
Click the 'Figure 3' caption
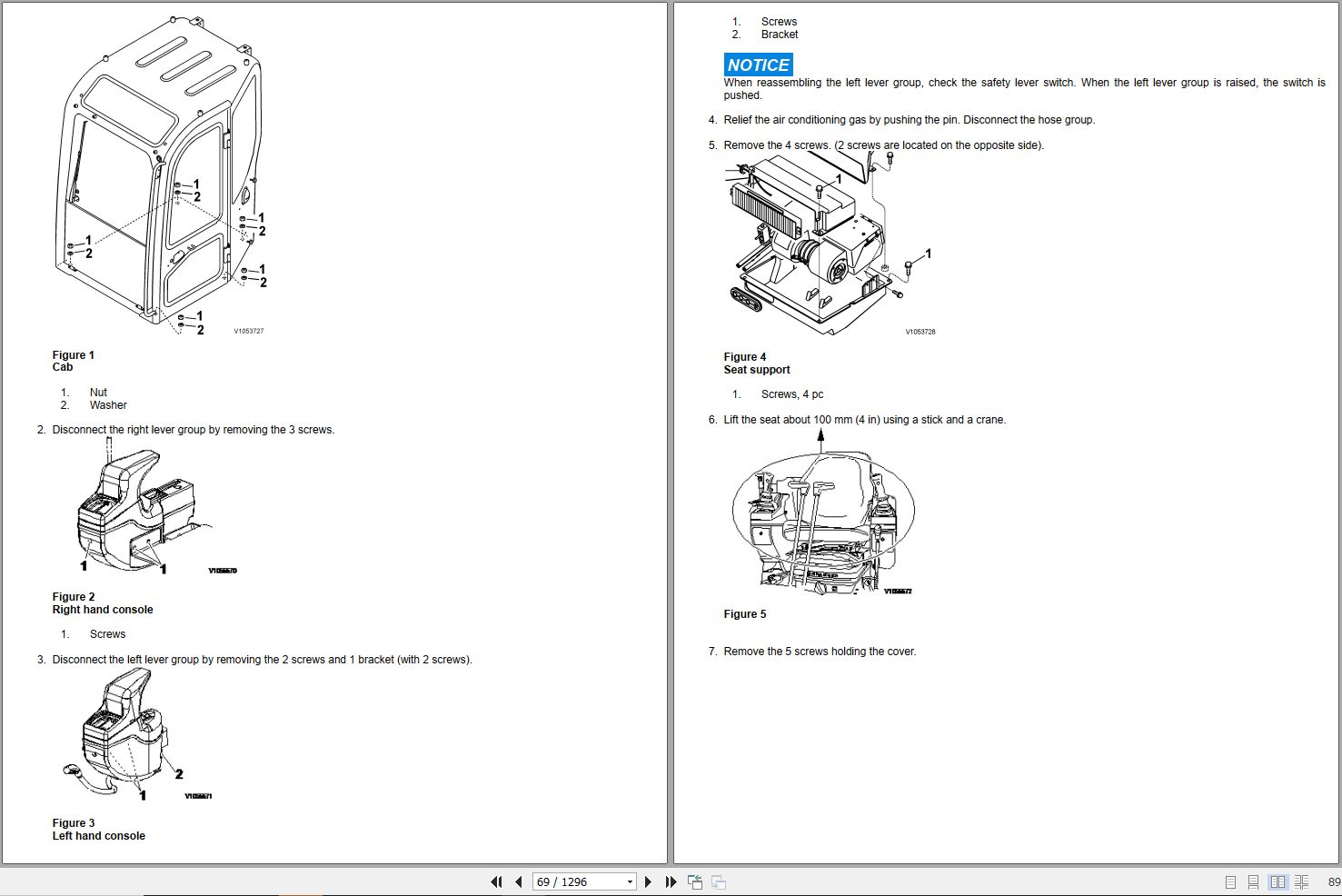coord(74,823)
